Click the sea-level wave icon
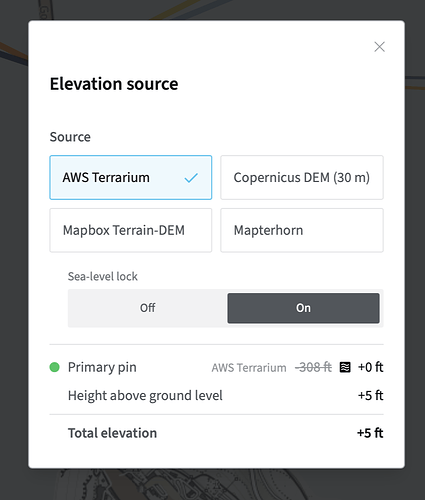425x500 pixels. point(345,367)
